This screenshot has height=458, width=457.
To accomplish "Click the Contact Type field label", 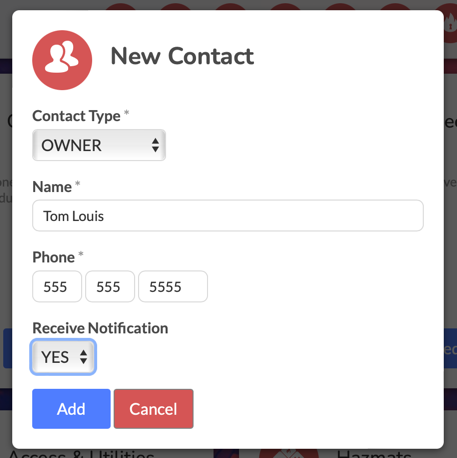I will point(76,116).
